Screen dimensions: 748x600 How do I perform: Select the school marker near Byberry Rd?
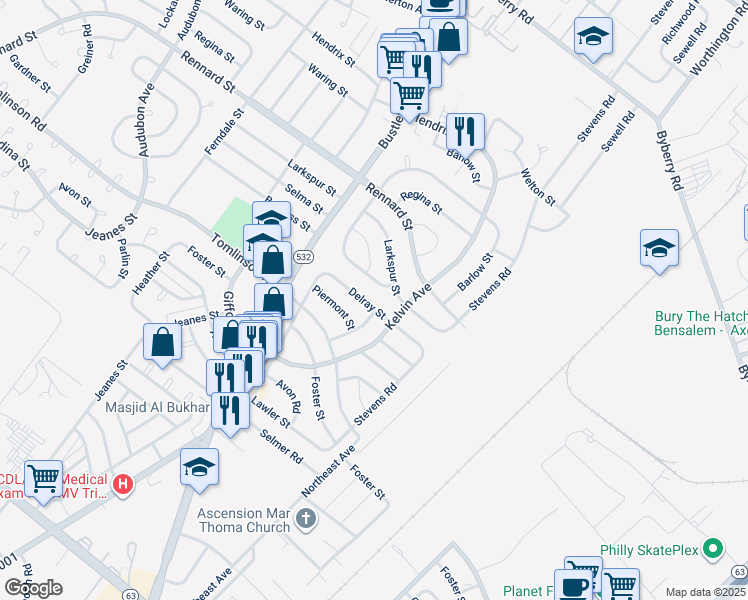click(593, 36)
